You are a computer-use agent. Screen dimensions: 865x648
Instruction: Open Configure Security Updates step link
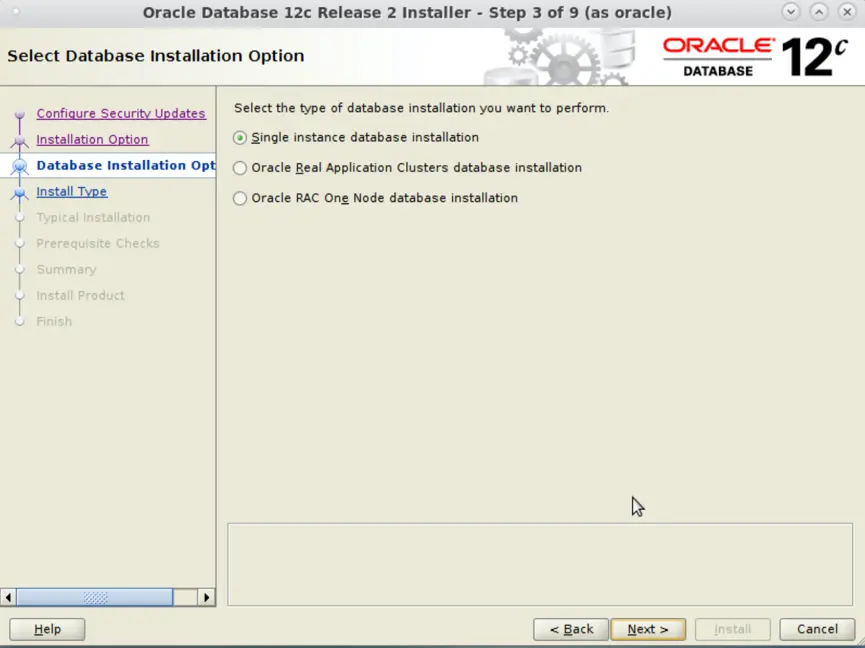click(x=121, y=113)
